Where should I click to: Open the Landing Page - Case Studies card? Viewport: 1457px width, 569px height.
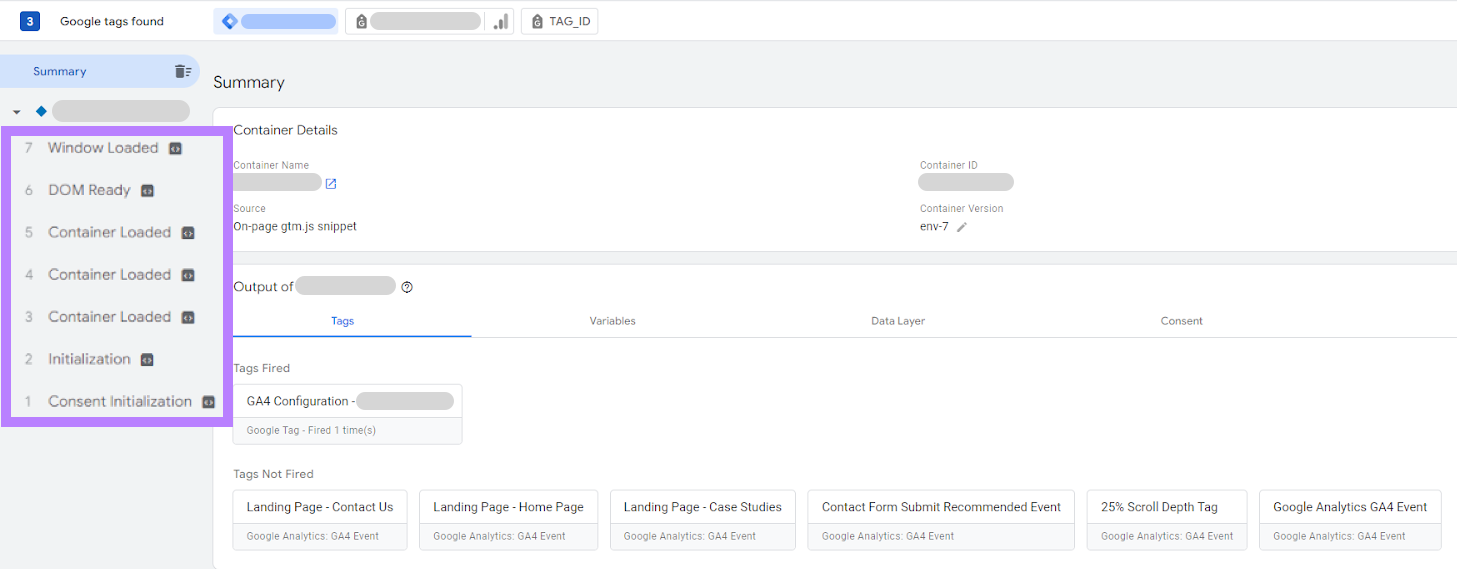tap(702, 519)
